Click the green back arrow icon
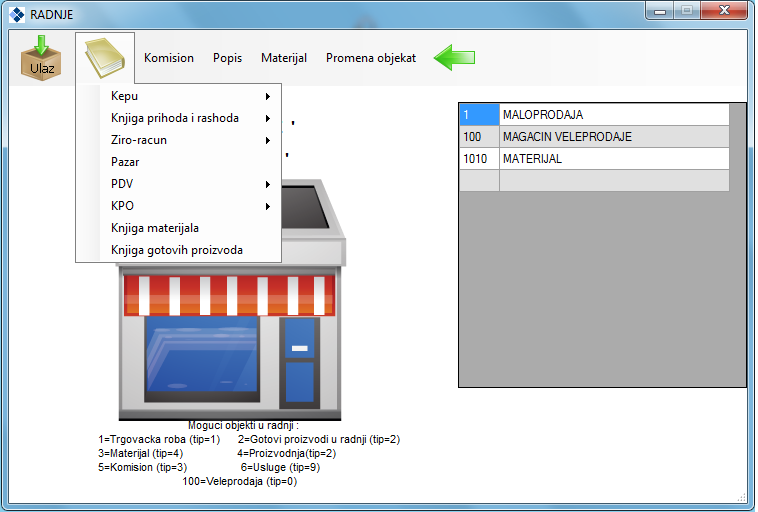The width and height of the screenshot is (758, 512). click(454, 58)
